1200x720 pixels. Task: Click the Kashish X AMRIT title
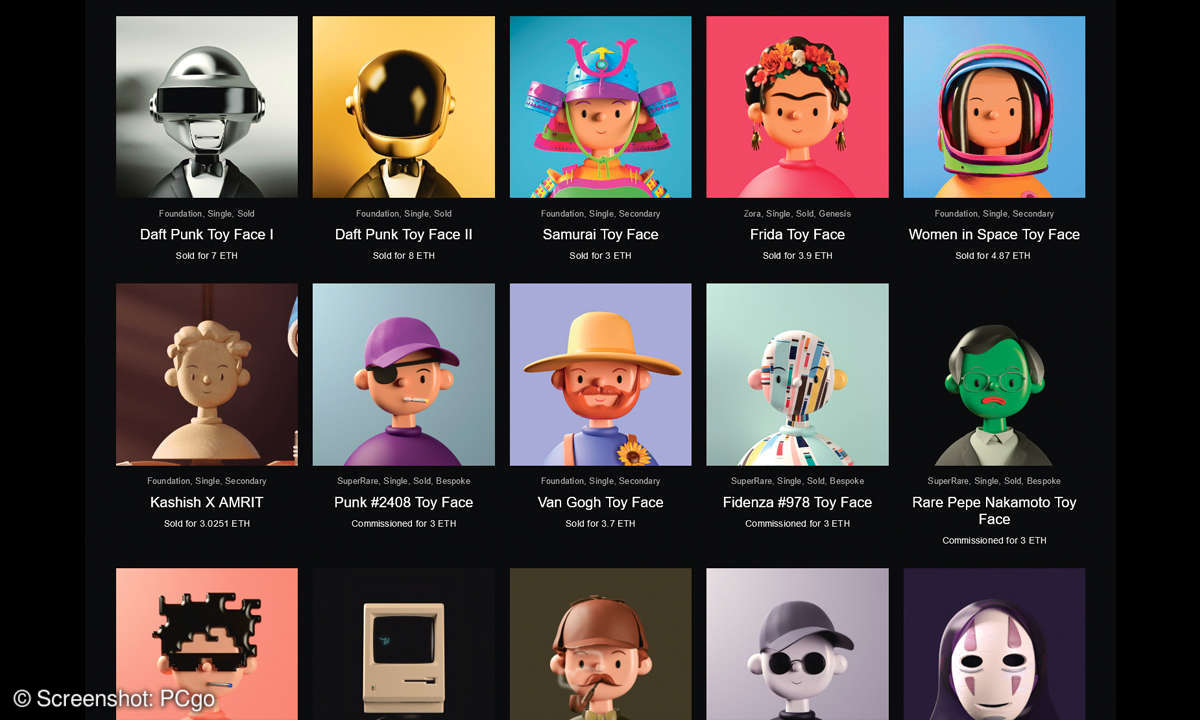[x=206, y=503]
